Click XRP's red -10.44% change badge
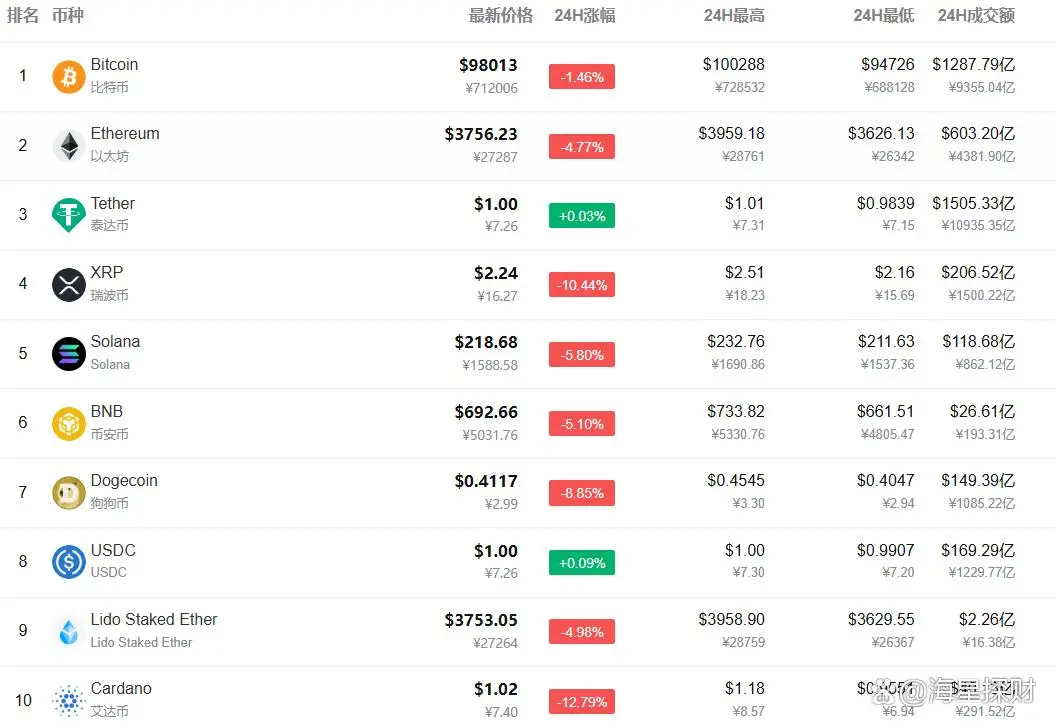The image size is (1057, 728). pyautogui.click(x=582, y=285)
